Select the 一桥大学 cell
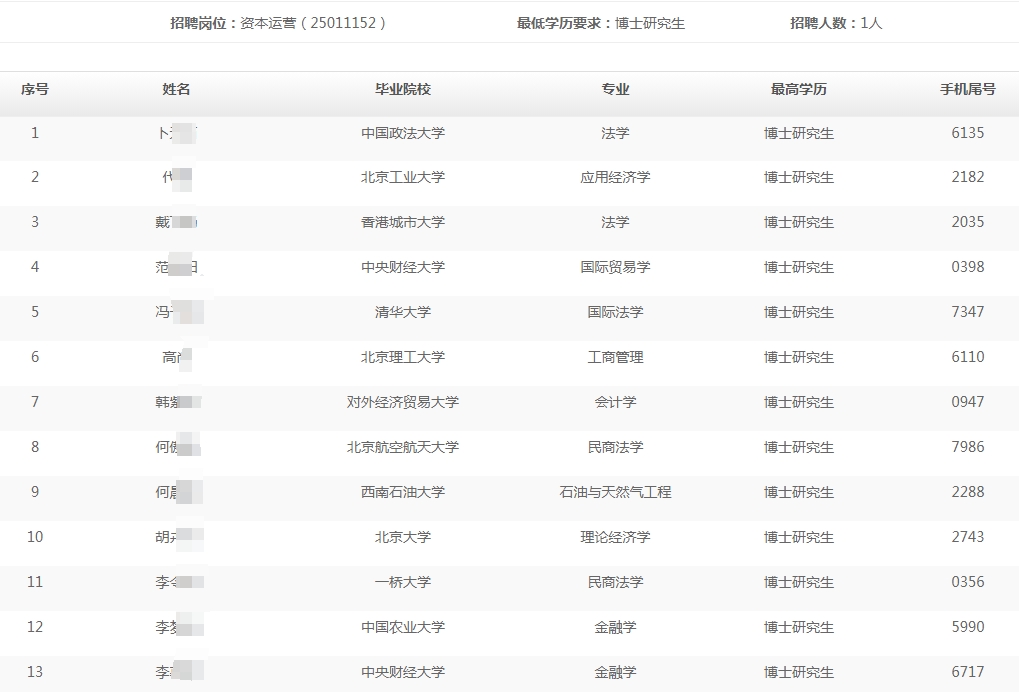The width and height of the screenshot is (1019, 692). tap(402, 582)
